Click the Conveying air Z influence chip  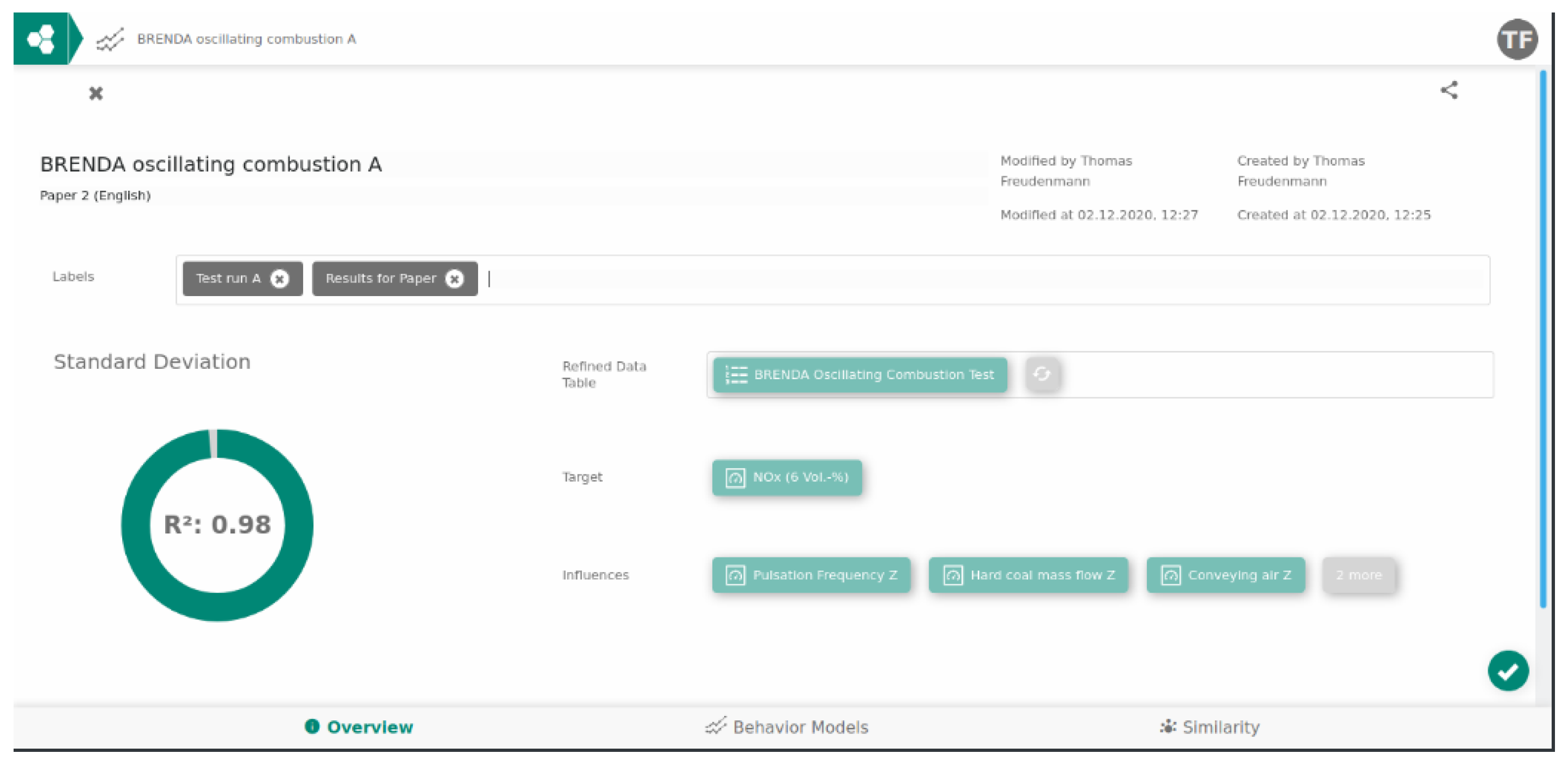click(x=1225, y=575)
